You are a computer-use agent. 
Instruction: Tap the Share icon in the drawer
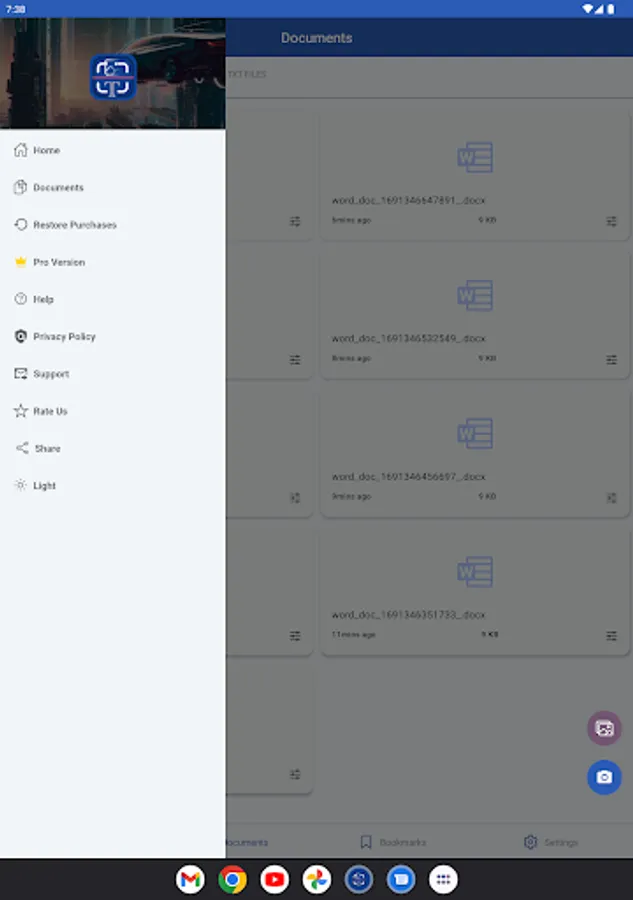pyautogui.click(x=21, y=448)
